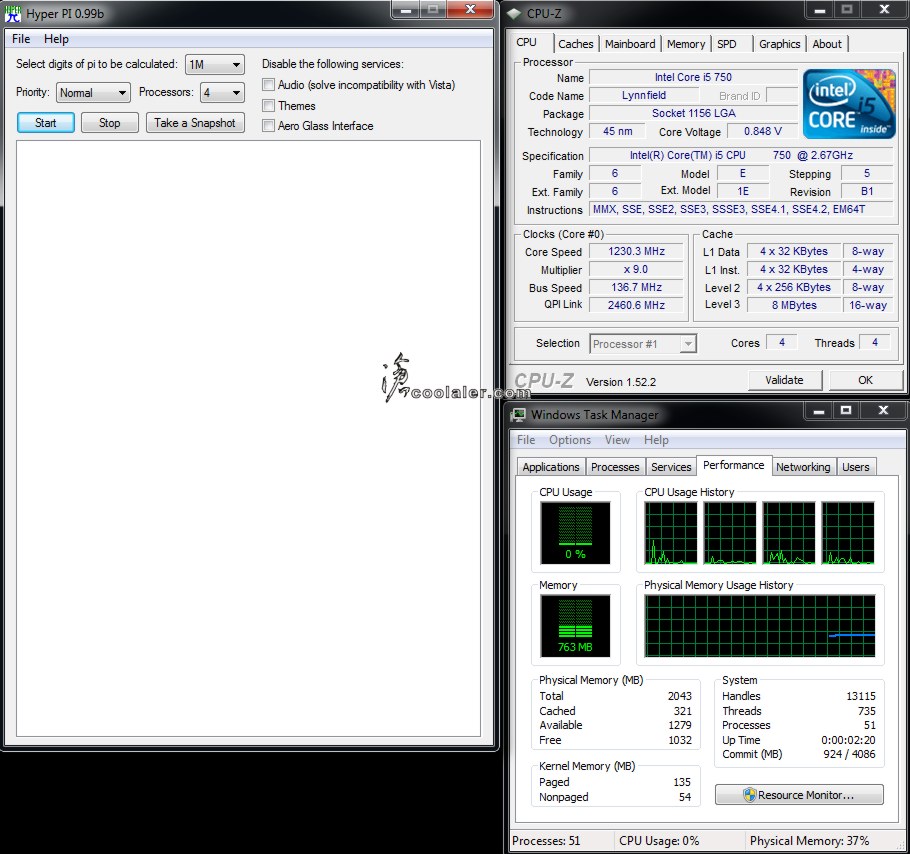910x854 pixels.
Task: Click the Multiplier value x 9.0
Action: [636, 269]
